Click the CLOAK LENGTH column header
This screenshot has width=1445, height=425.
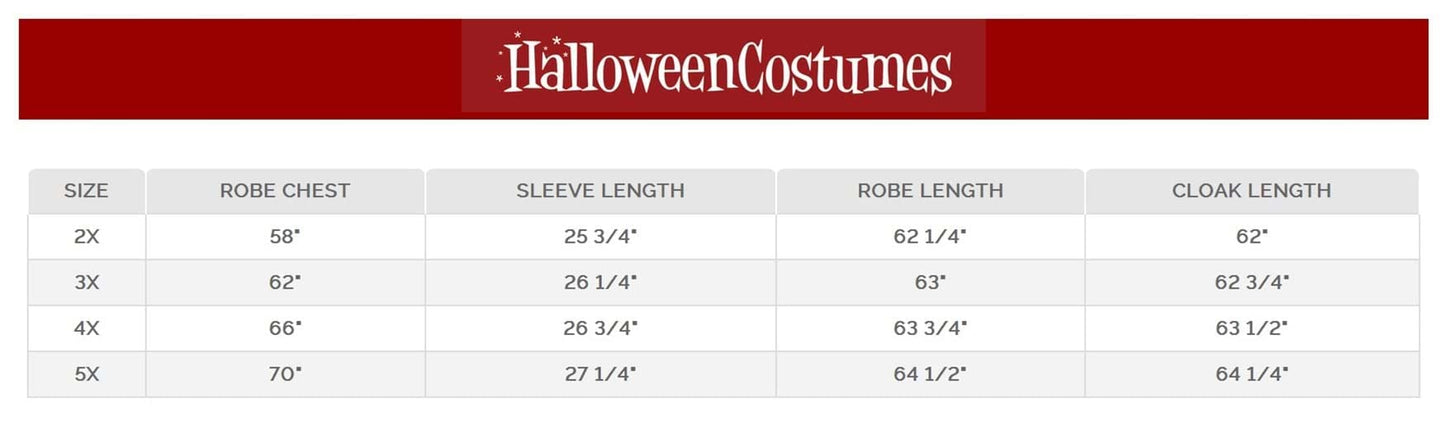click(1251, 191)
